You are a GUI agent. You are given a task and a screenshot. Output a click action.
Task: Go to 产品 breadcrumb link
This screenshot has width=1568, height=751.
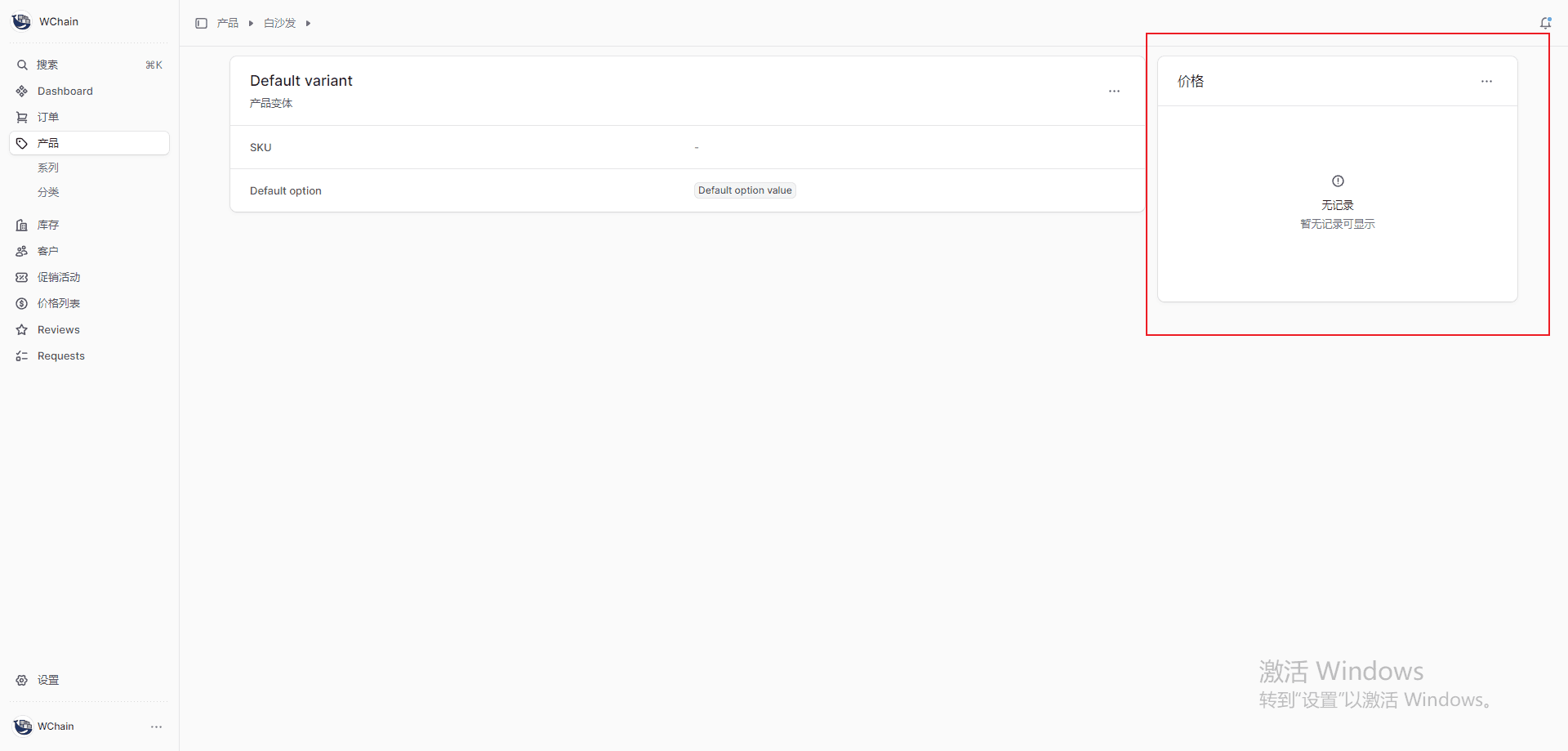click(228, 23)
